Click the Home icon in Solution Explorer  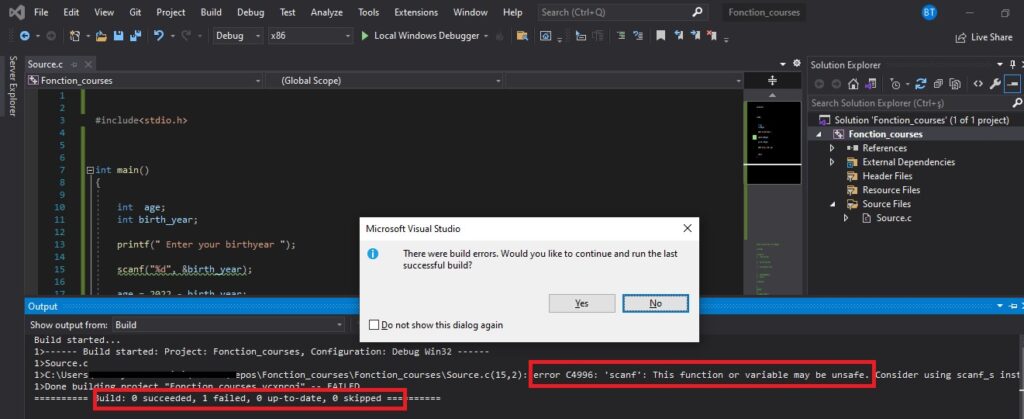coord(853,84)
